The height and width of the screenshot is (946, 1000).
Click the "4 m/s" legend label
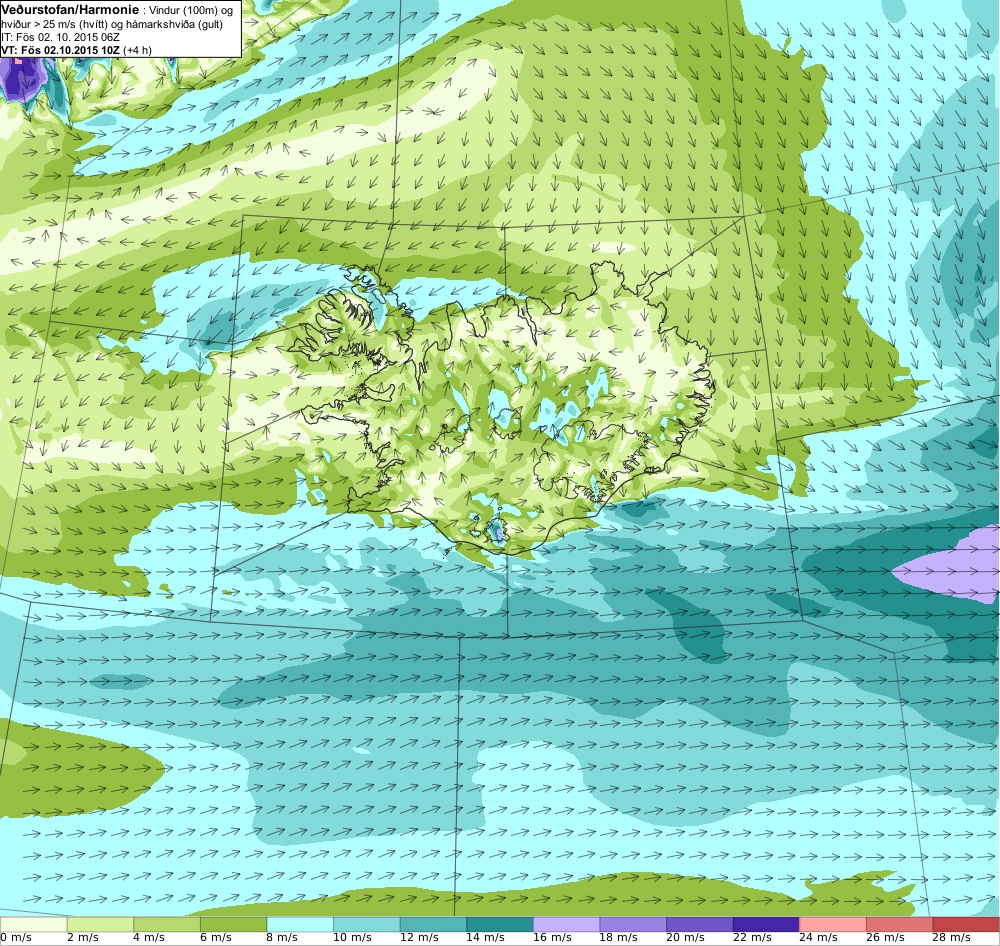coord(149,938)
